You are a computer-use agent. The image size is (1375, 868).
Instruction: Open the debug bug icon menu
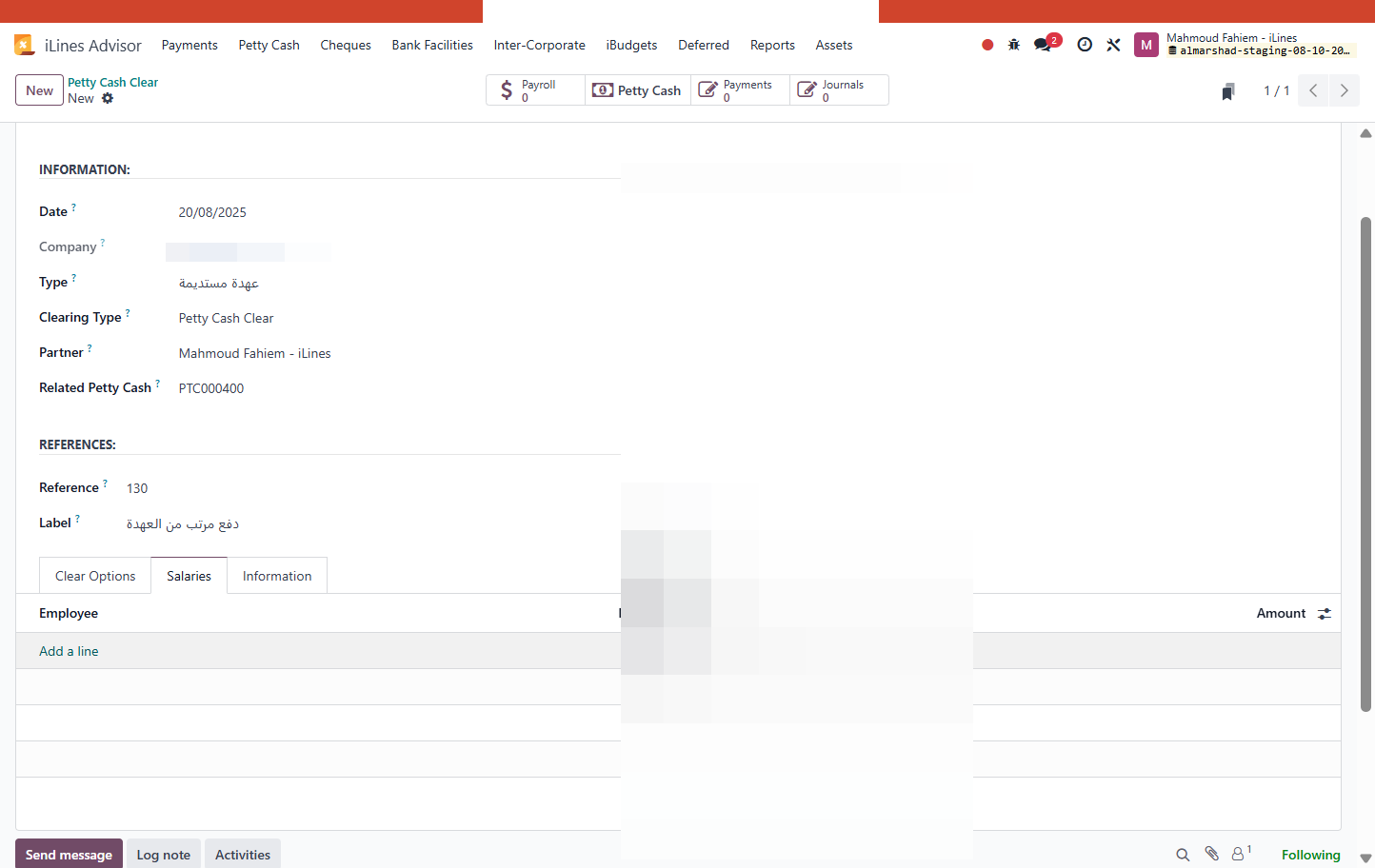coord(1014,45)
